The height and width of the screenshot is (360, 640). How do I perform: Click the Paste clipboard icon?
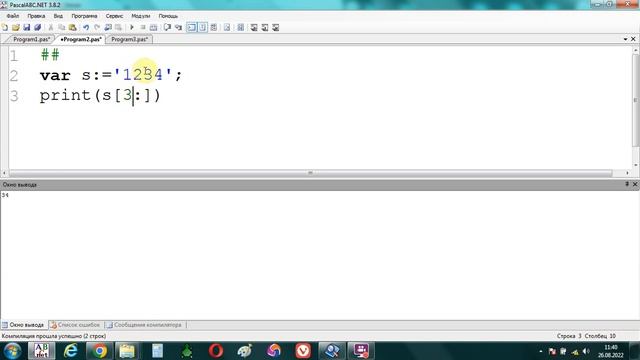point(73,27)
